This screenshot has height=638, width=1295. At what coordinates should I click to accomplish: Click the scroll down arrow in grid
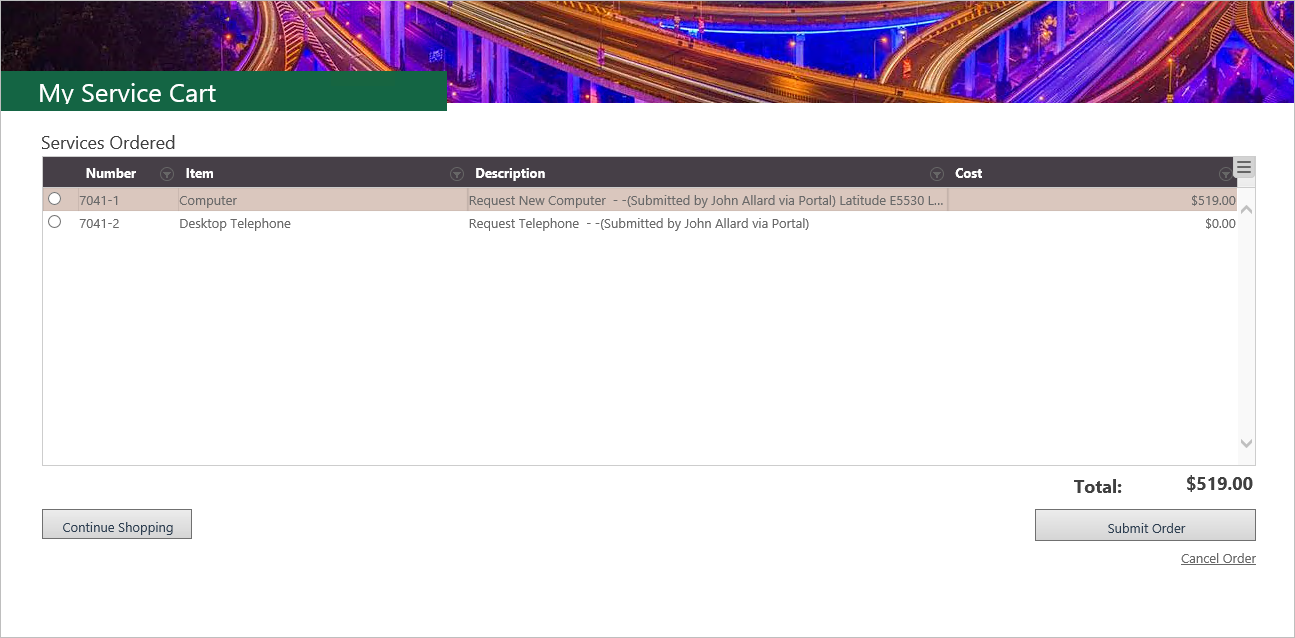pos(1246,443)
